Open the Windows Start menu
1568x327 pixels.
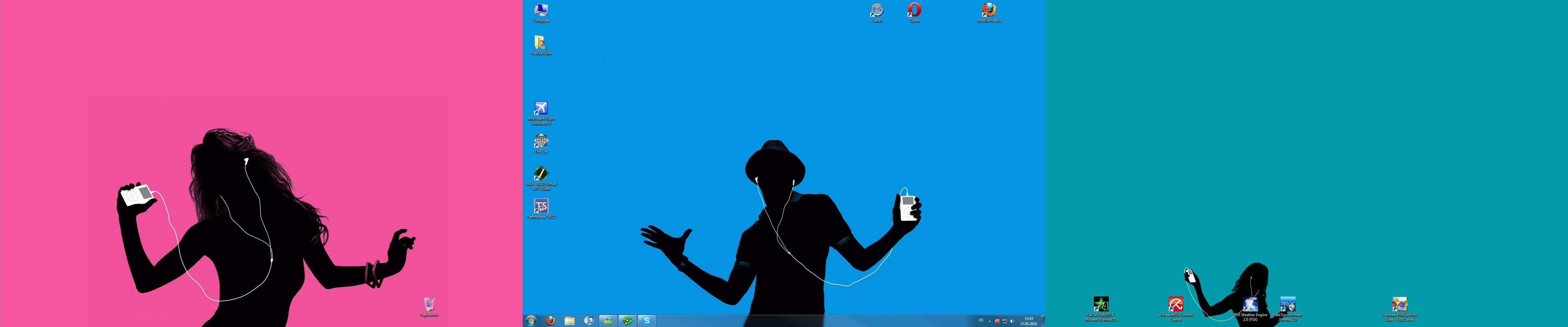pyautogui.click(x=531, y=321)
